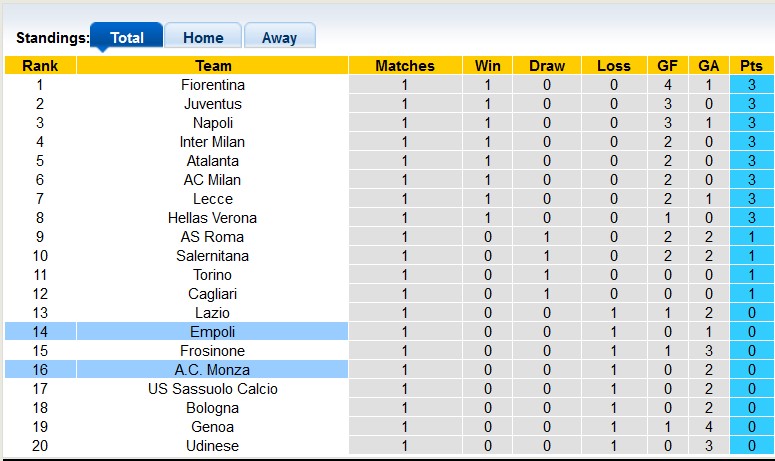Select the Away standings tab
This screenshot has width=775, height=461.
coord(279,38)
